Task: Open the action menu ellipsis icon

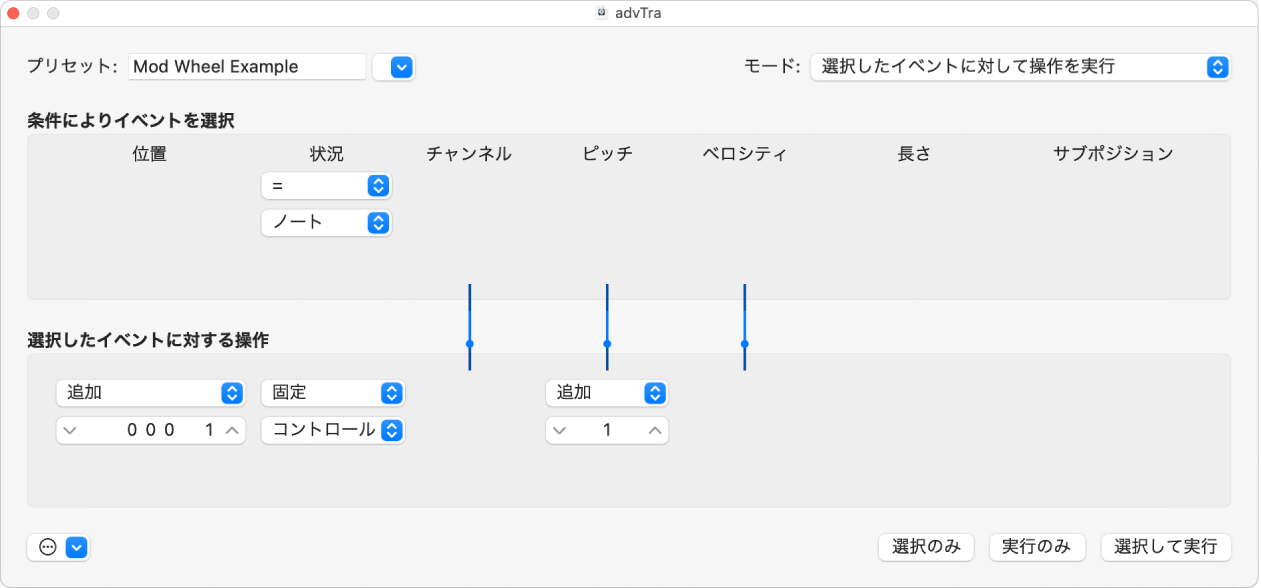Action: point(44,547)
